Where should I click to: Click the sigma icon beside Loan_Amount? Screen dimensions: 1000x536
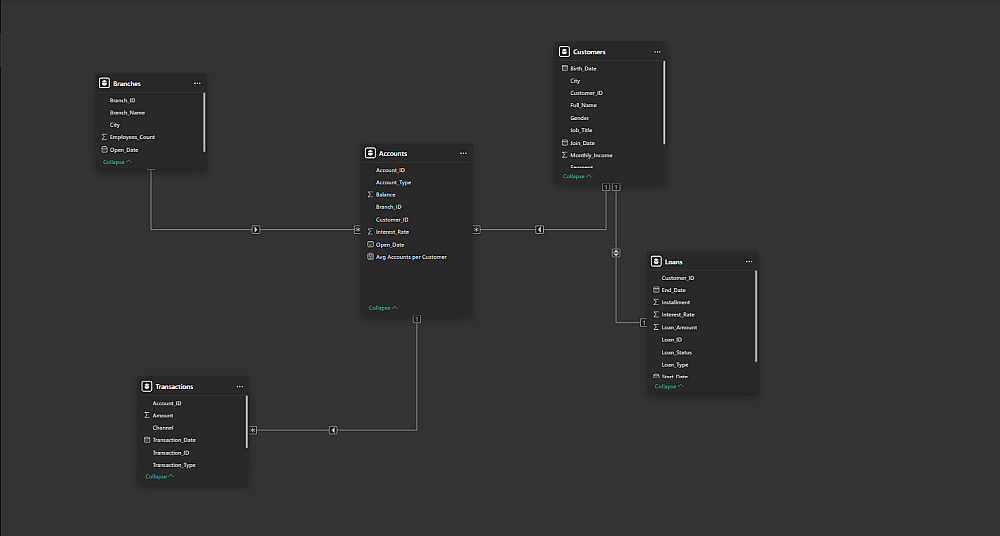pyautogui.click(x=656, y=327)
